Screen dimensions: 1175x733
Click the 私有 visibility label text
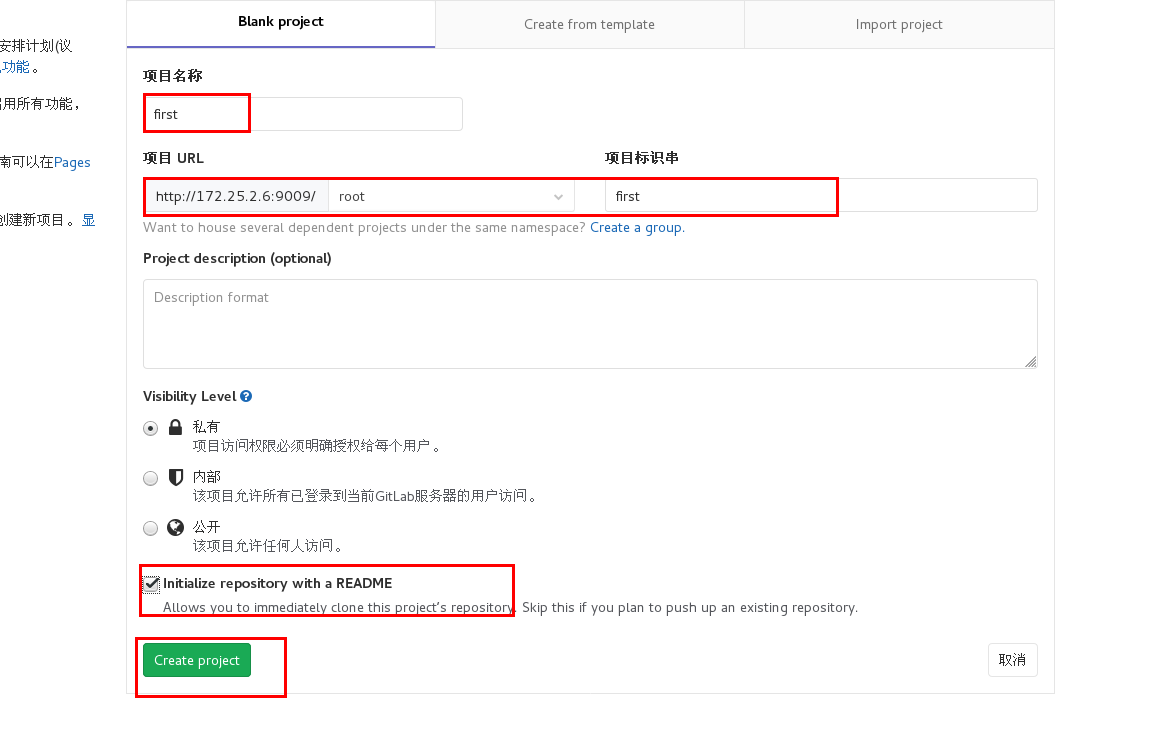(x=206, y=426)
